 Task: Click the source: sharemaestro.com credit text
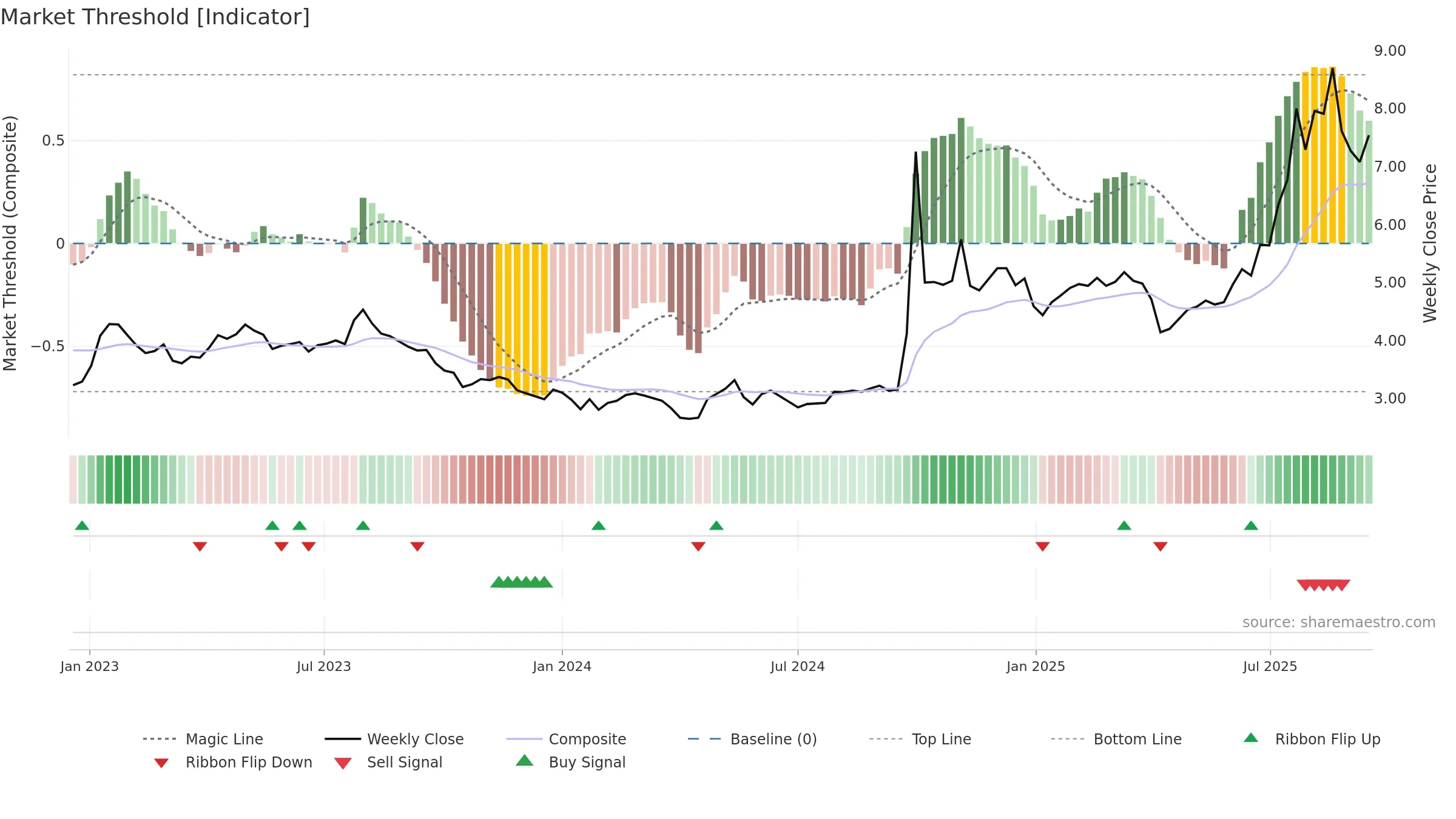point(1339,622)
